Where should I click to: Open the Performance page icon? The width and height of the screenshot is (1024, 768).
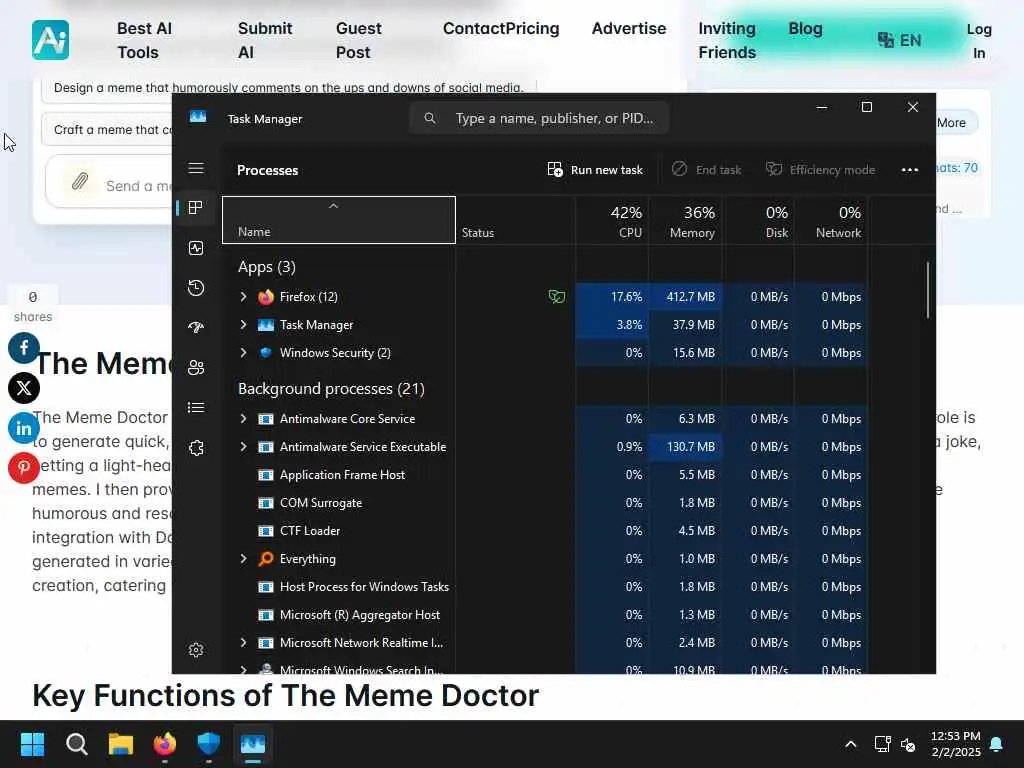(x=196, y=248)
